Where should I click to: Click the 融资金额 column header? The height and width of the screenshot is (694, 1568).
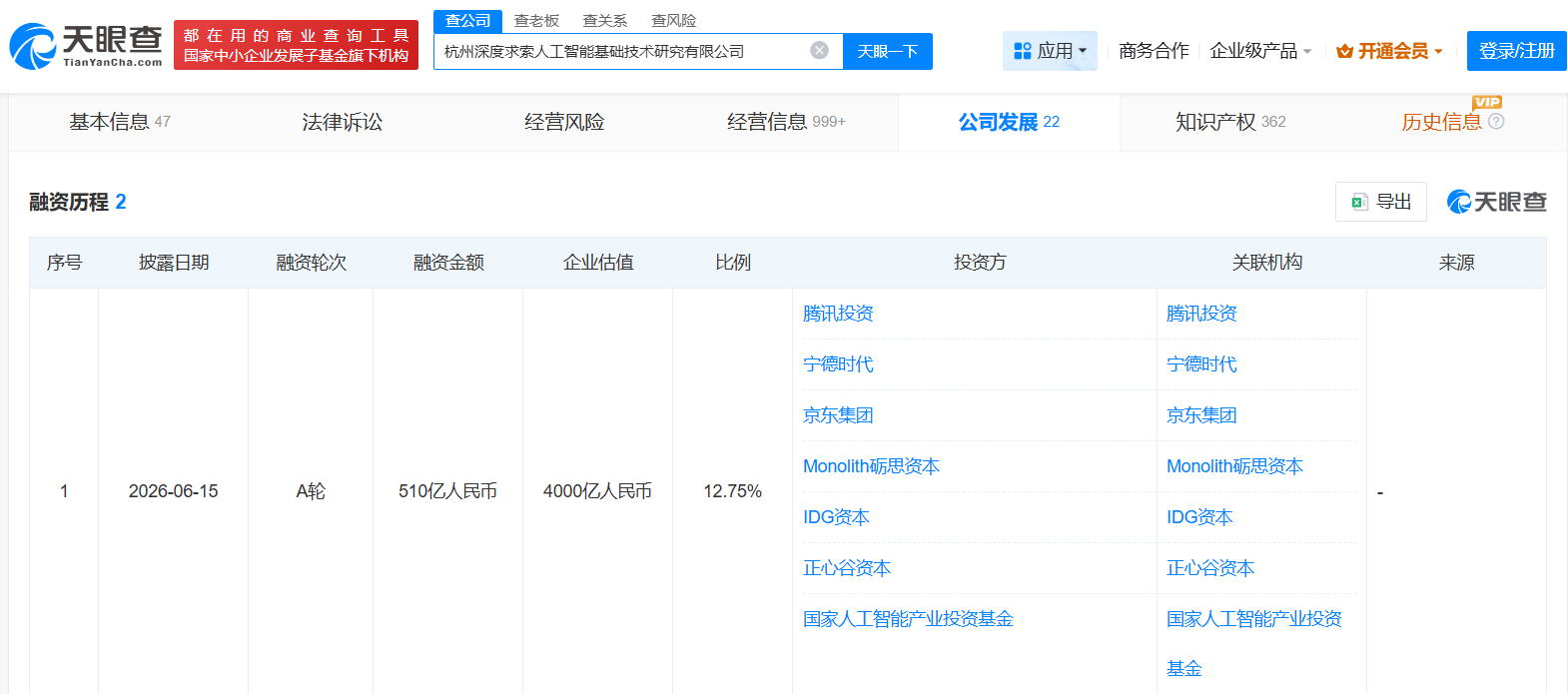[448, 263]
